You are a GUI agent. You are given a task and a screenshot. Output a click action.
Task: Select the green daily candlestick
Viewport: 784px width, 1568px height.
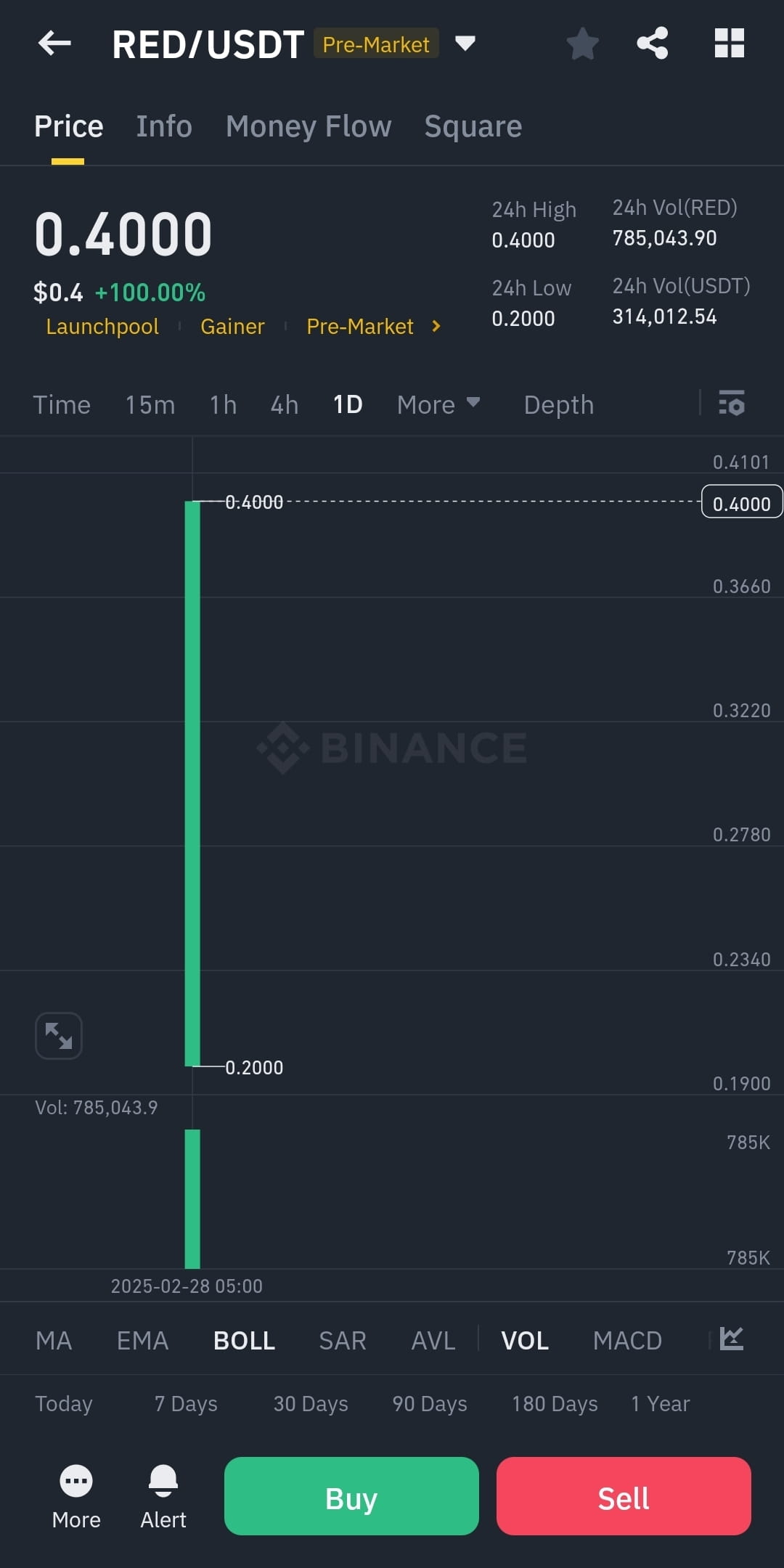coord(192,784)
